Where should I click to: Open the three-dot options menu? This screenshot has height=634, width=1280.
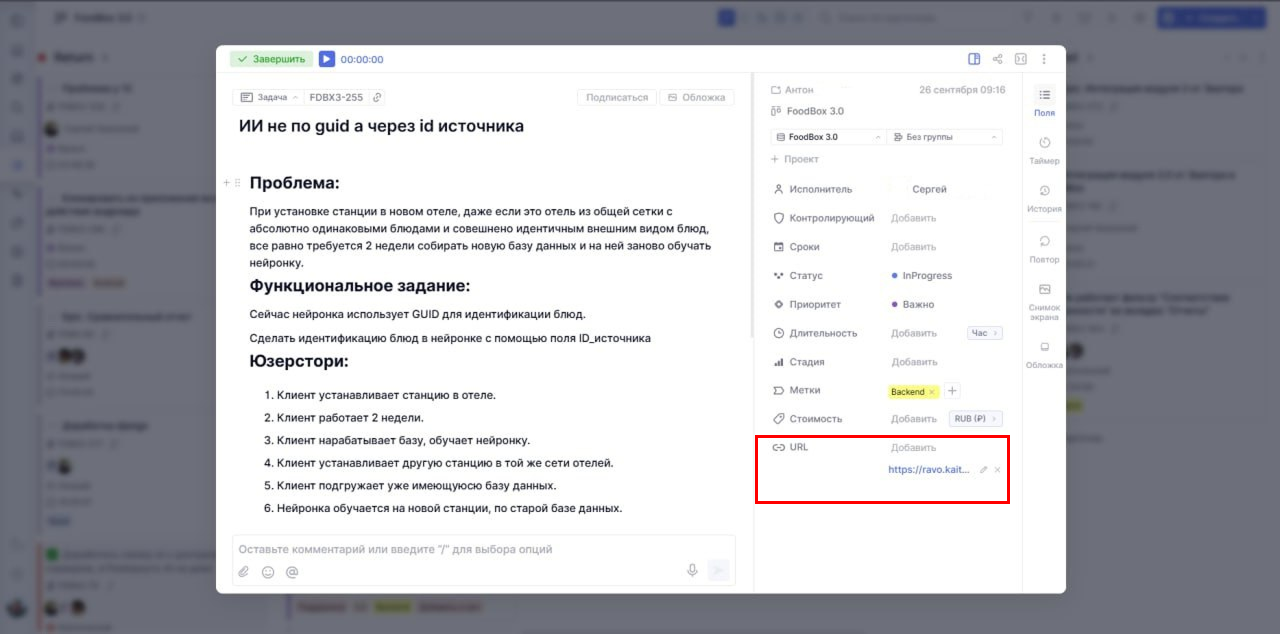point(1044,59)
